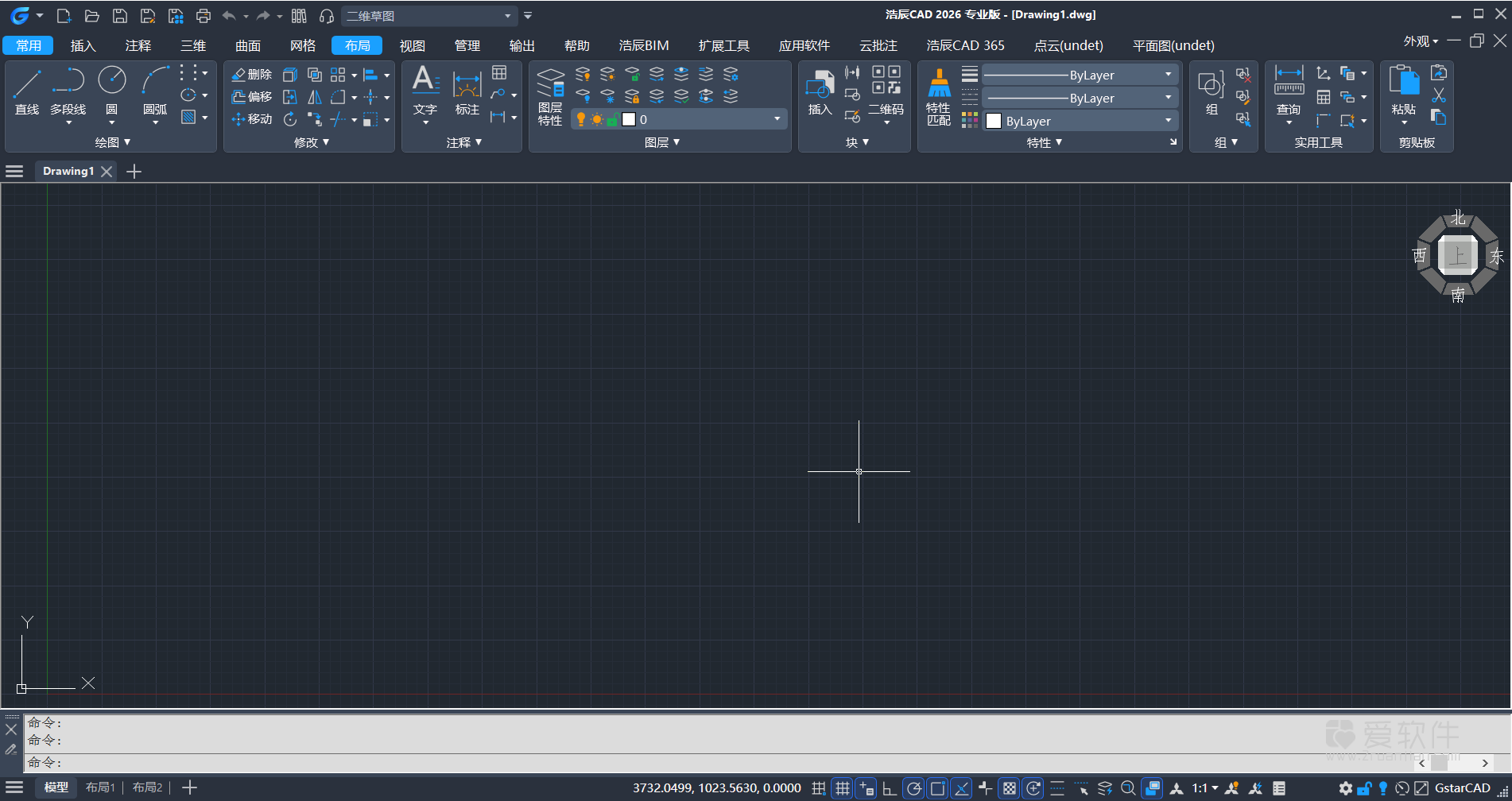Toggle grid display in status bar

pyautogui.click(x=843, y=788)
